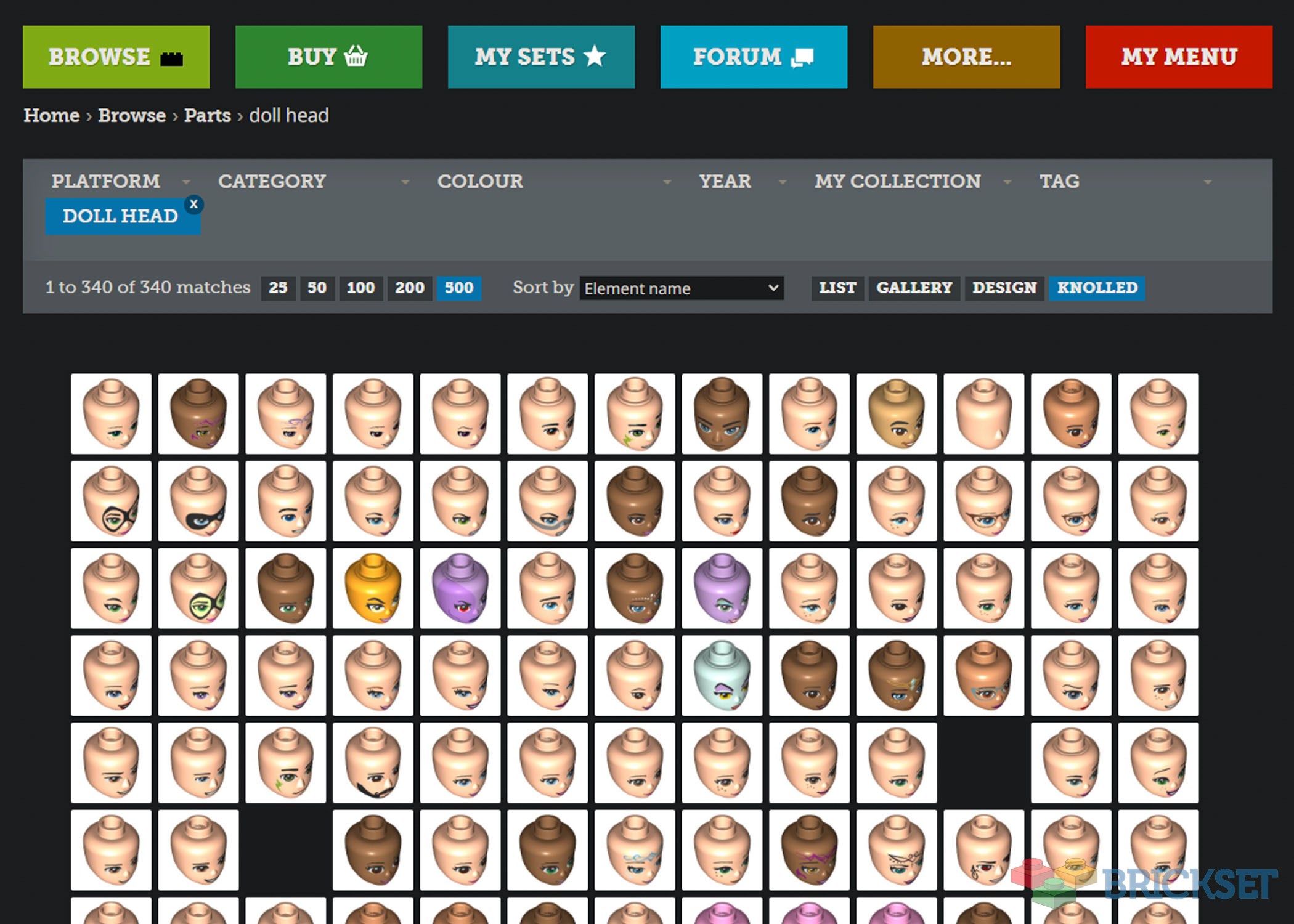The width and height of the screenshot is (1294, 924).
Task: Open the doll head with black mustache
Action: coord(373,763)
